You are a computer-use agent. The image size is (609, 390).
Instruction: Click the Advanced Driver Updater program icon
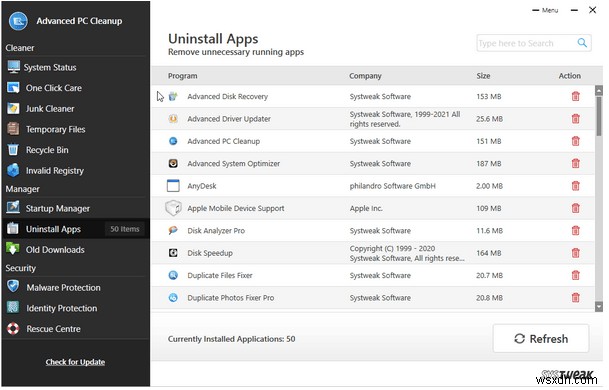pyautogui.click(x=173, y=119)
